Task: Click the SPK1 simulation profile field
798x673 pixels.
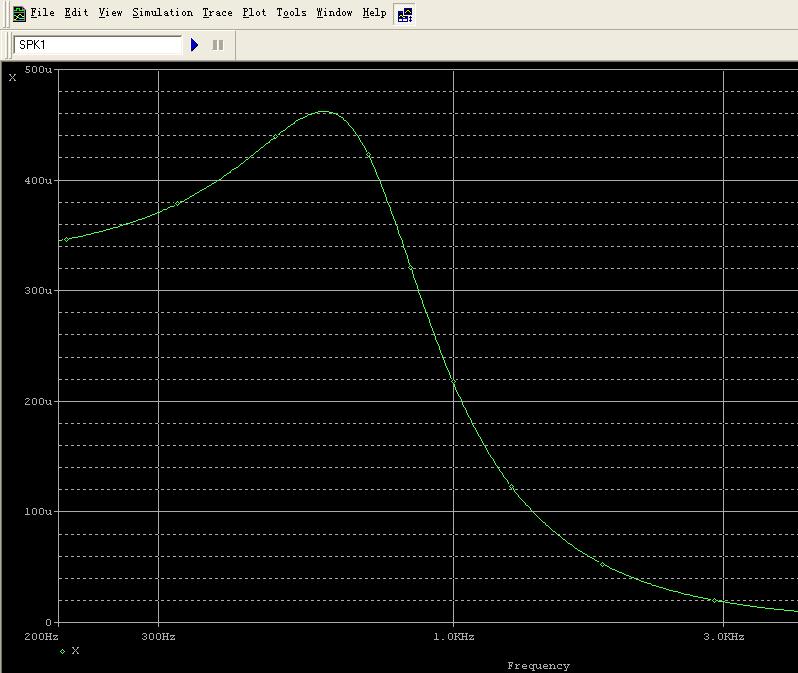Action: (x=97, y=45)
